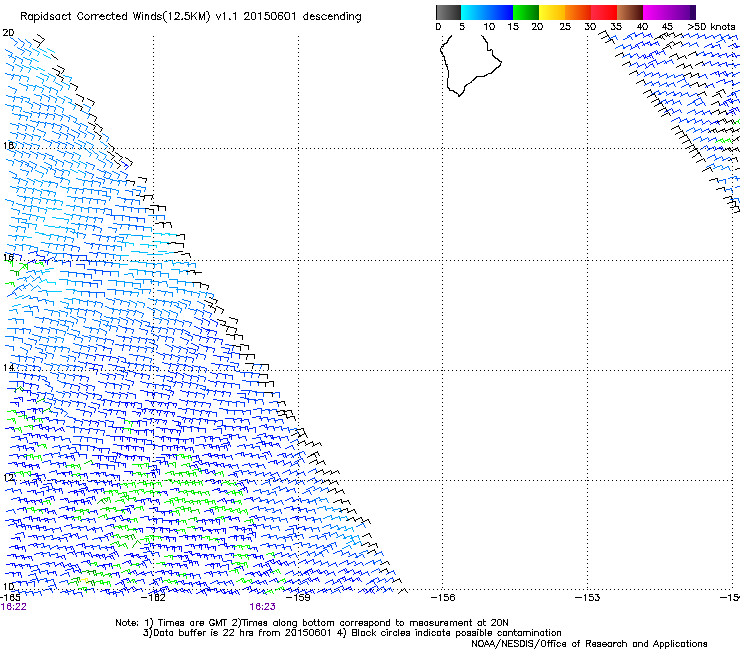The image size is (740, 650).
Task: Click the purple time stamp '16:22'
Action: pyautogui.click(x=14, y=607)
